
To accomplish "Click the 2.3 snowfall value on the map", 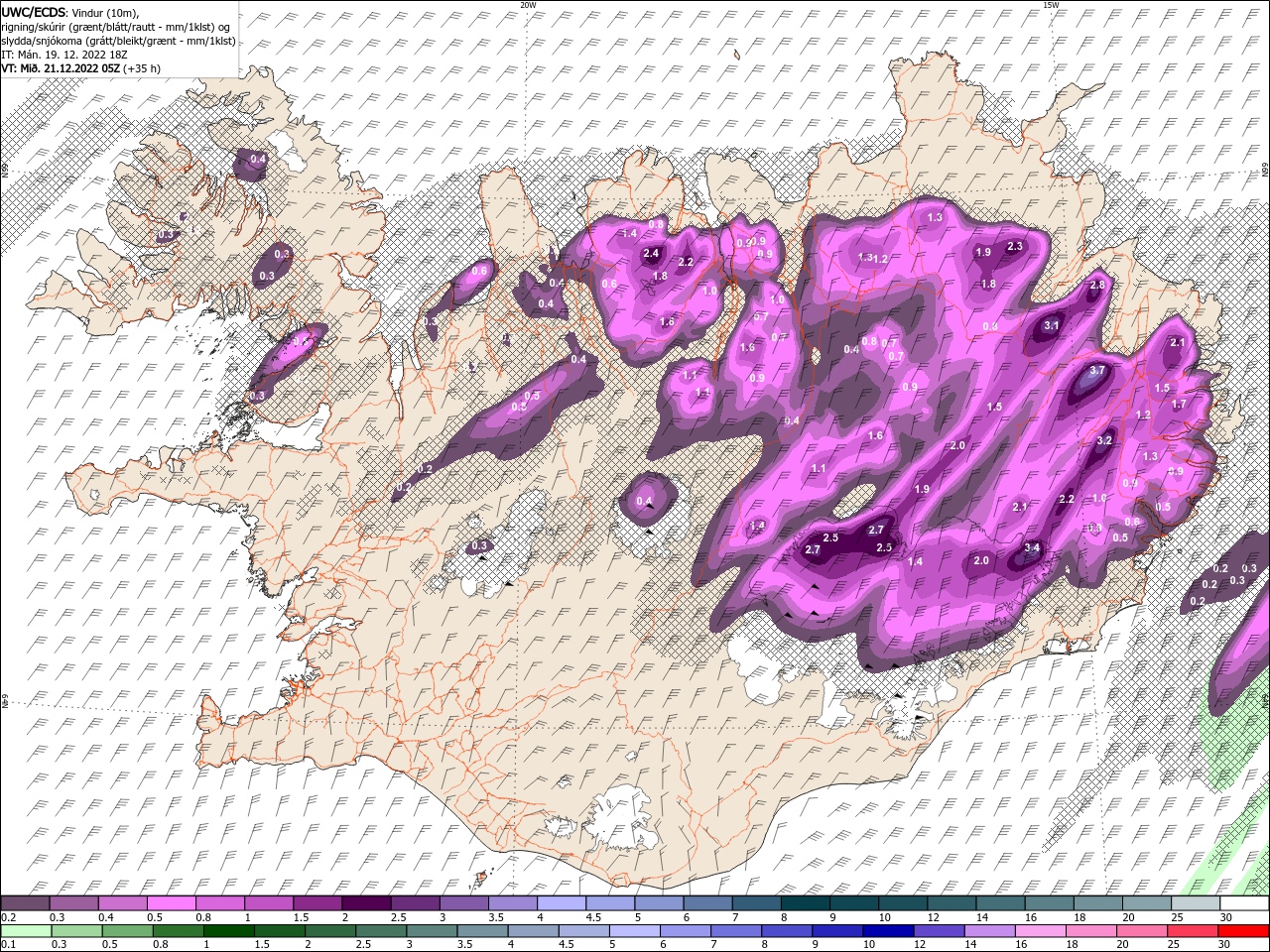I will tap(1015, 246).
